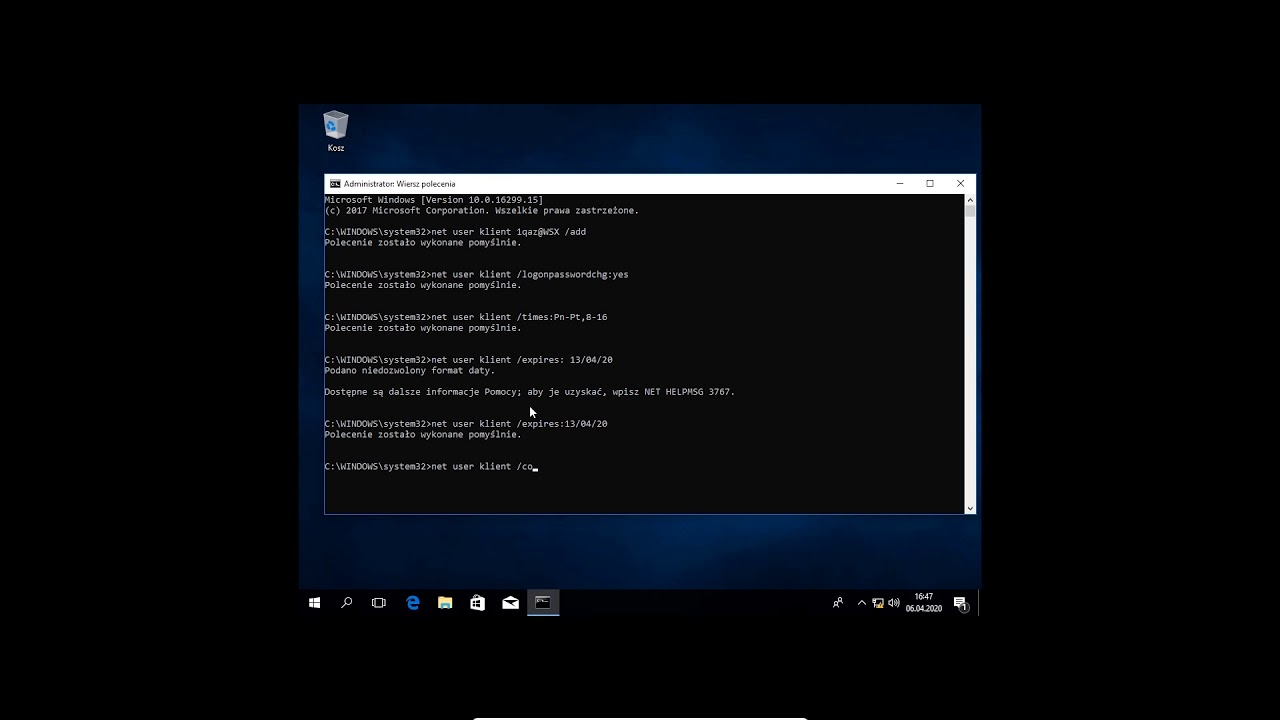Open Microsoft Store from the taskbar
Image resolution: width=1280 pixels, height=720 pixels.
coord(478,603)
